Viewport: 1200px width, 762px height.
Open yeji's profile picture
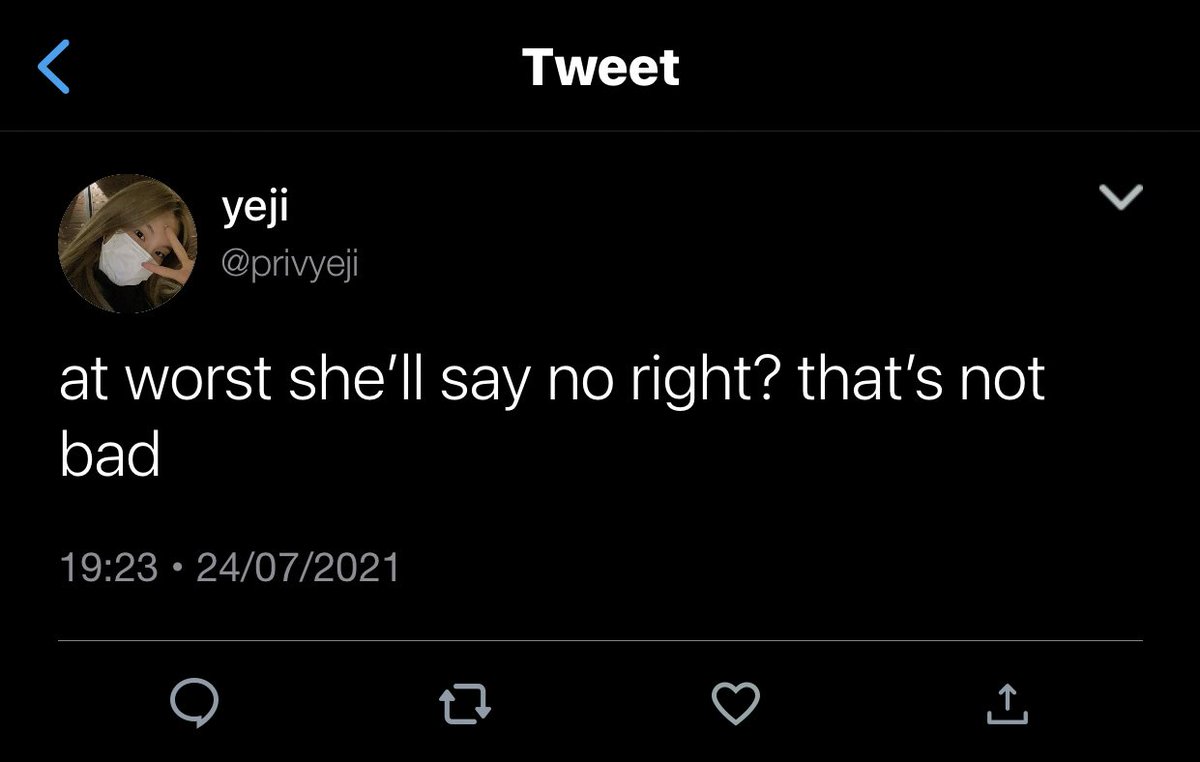[x=127, y=243]
